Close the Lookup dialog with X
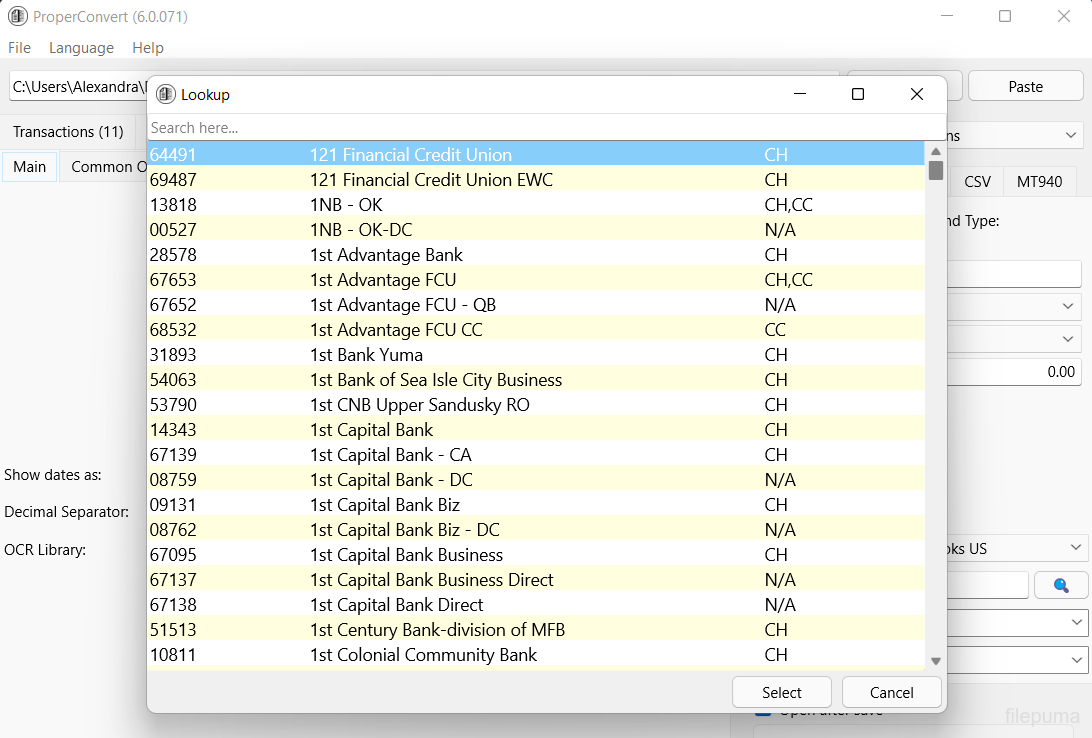Viewport: 1092px width, 738px height. click(x=916, y=94)
